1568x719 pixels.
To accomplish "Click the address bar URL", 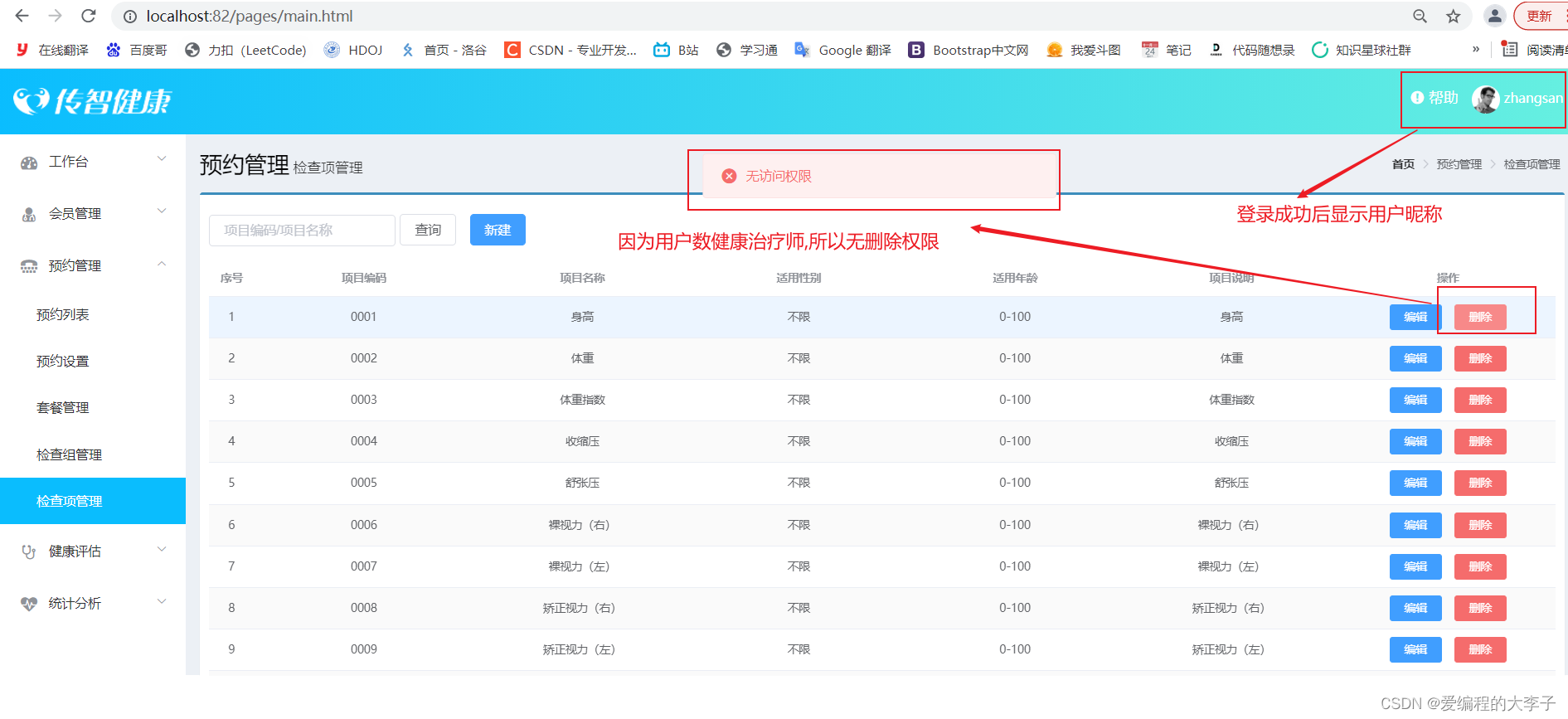I will (x=250, y=16).
